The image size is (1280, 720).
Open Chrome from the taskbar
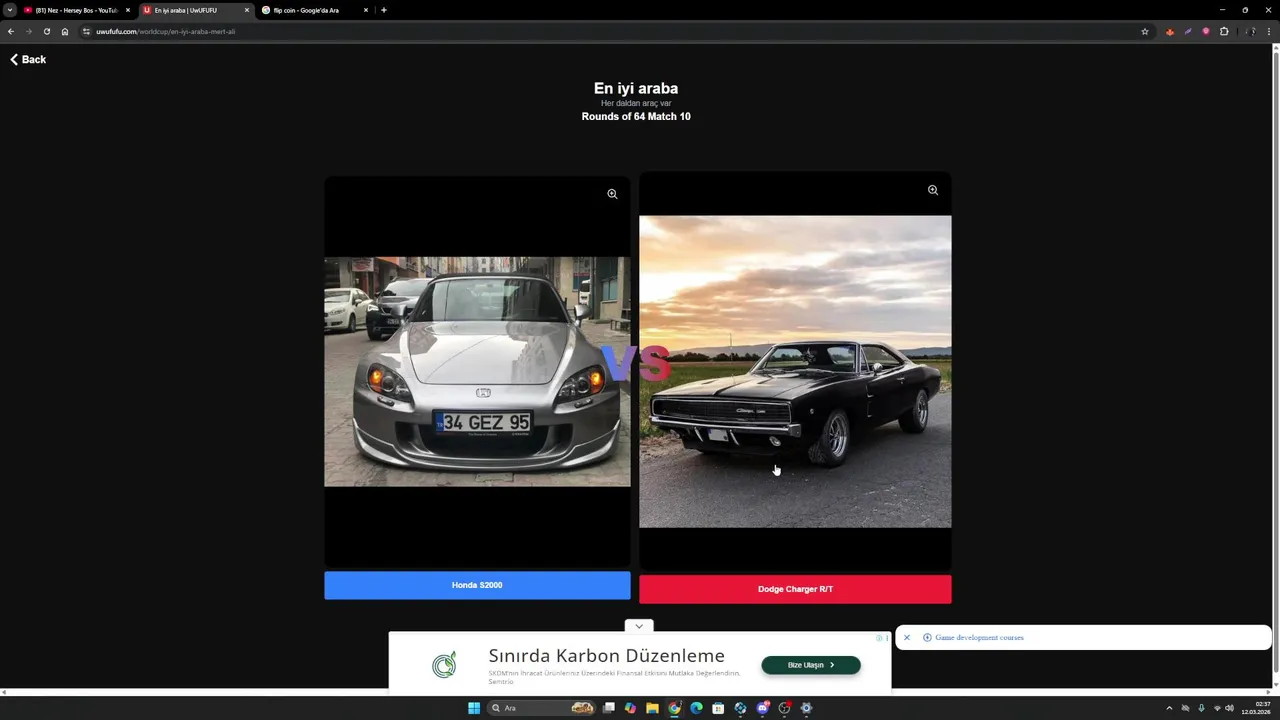[x=674, y=708]
